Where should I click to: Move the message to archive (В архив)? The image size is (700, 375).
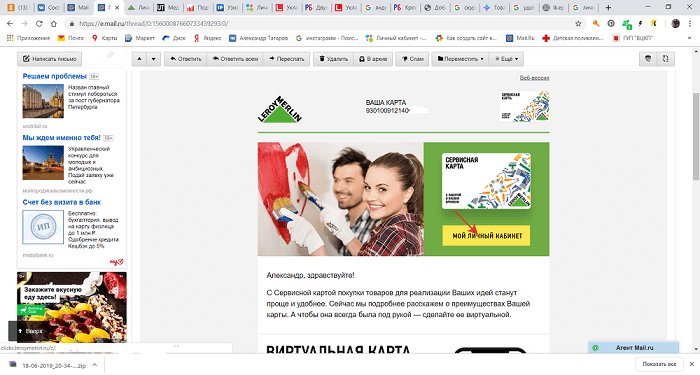(373, 58)
